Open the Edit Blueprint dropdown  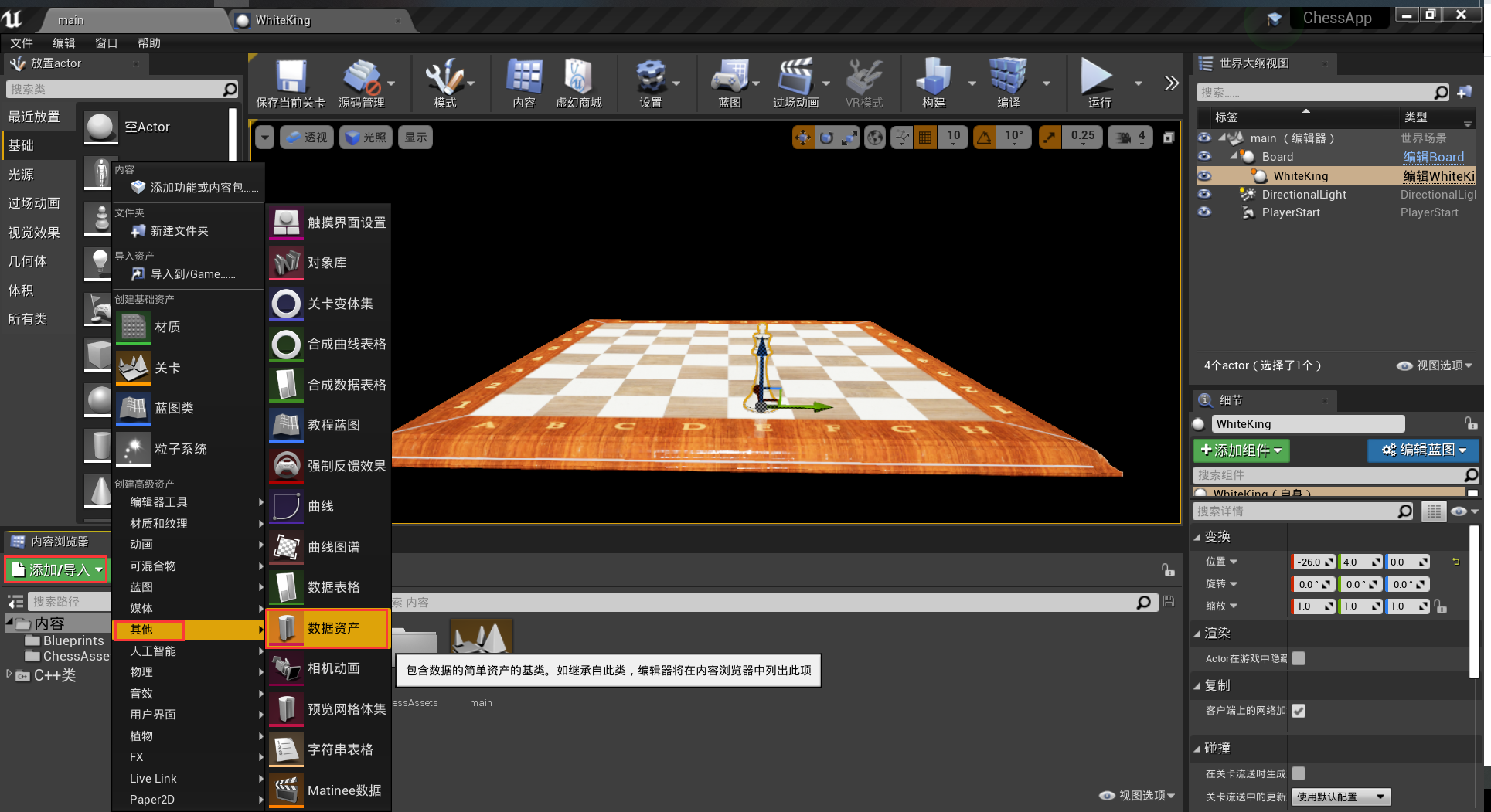[1423, 450]
